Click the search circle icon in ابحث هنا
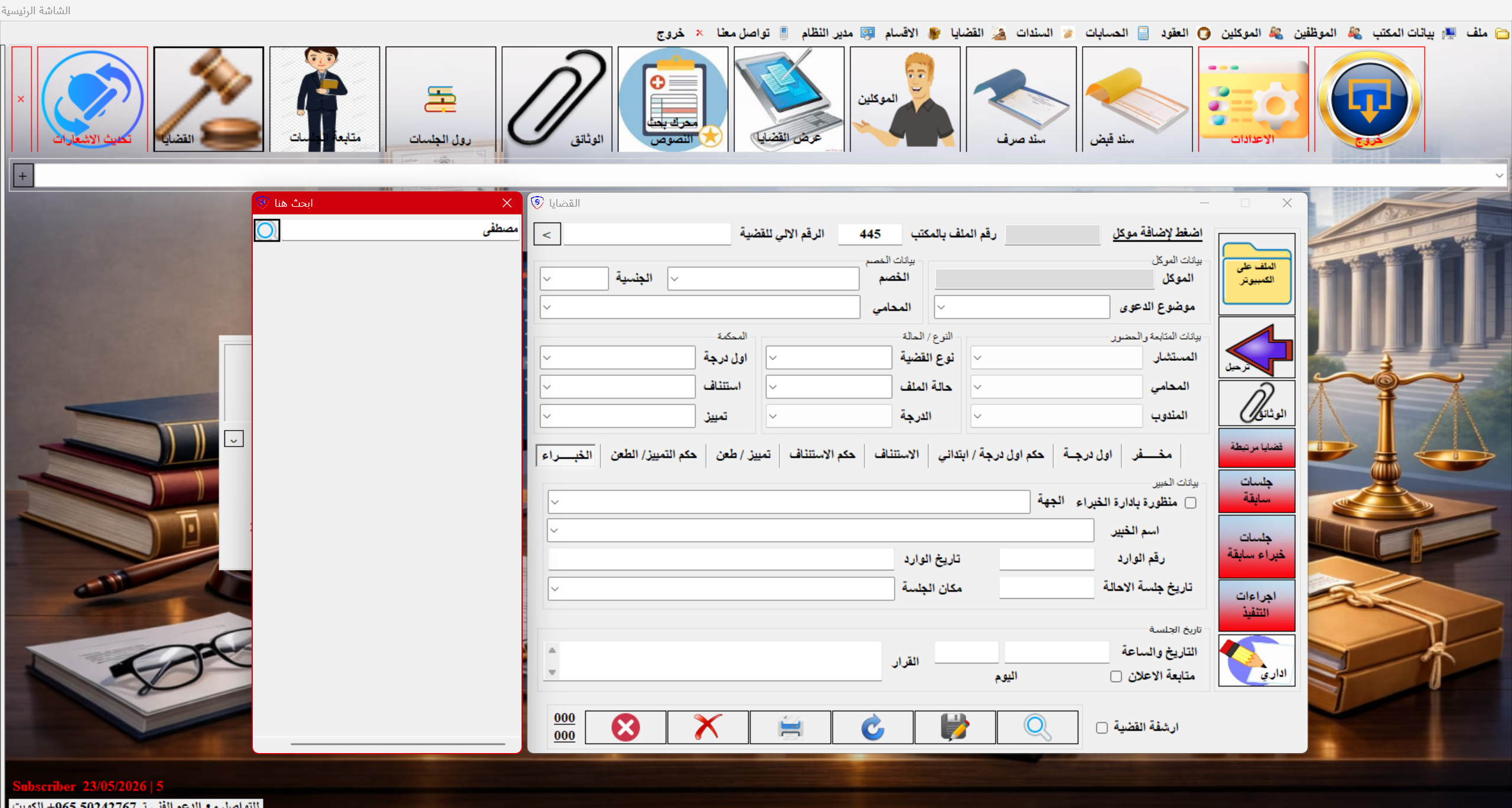This screenshot has height=808, width=1512. coord(266,230)
